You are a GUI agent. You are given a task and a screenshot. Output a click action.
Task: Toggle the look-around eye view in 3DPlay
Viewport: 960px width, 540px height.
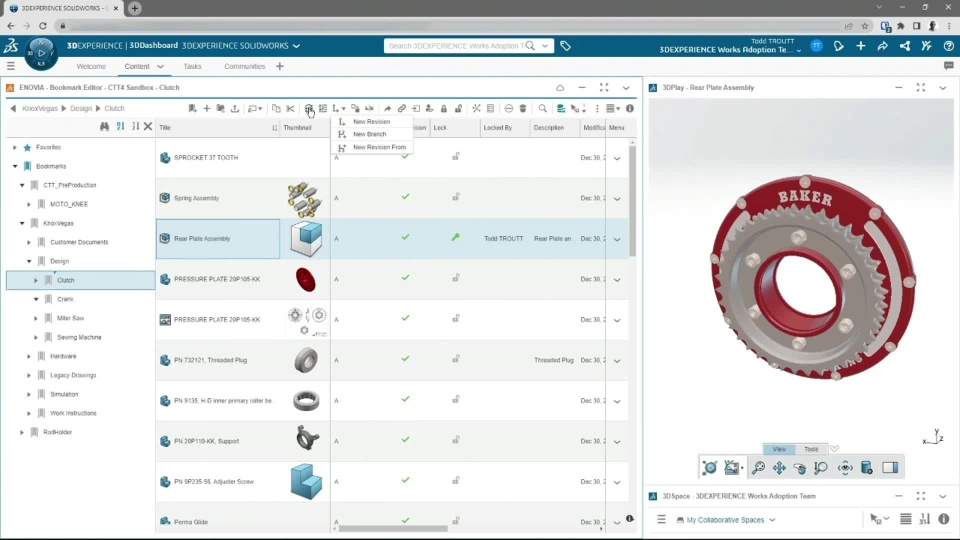tap(845, 468)
